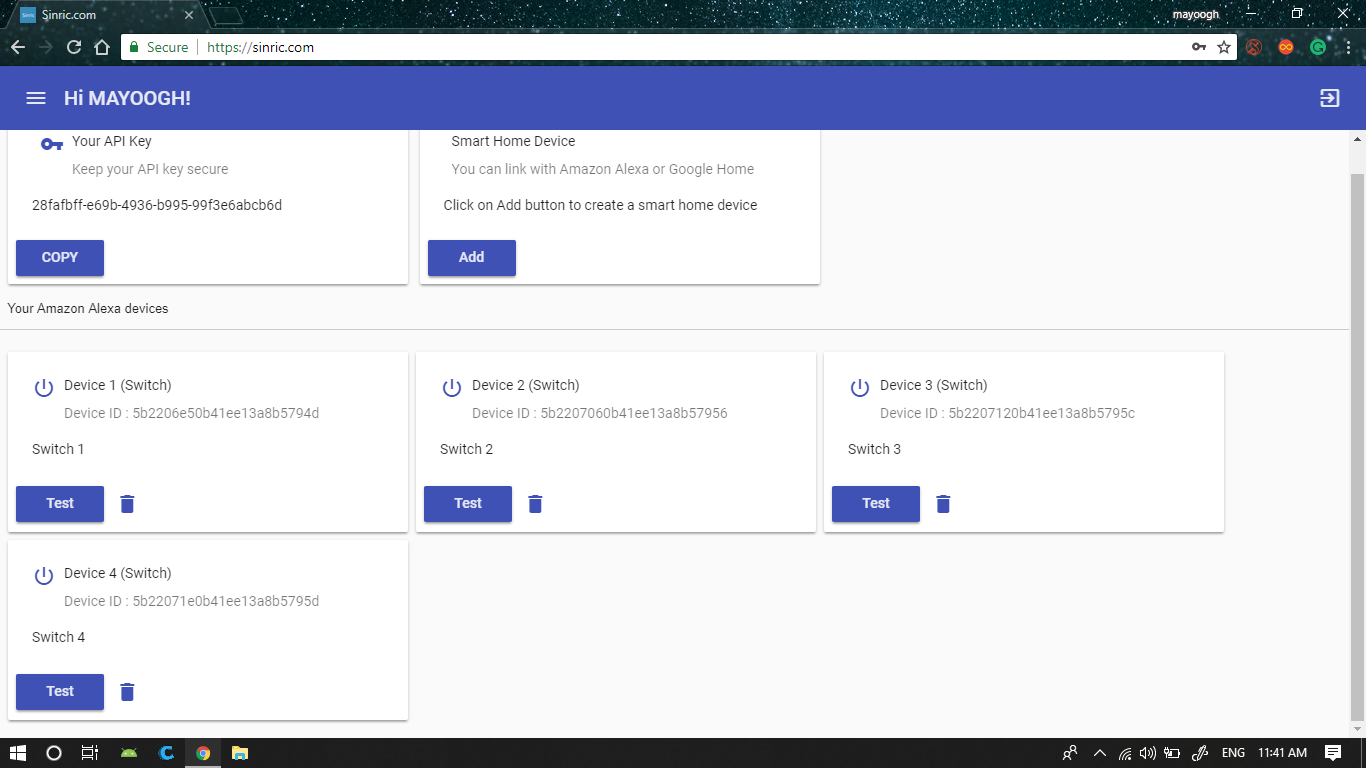Open the hamburger navigation menu

pos(36,98)
